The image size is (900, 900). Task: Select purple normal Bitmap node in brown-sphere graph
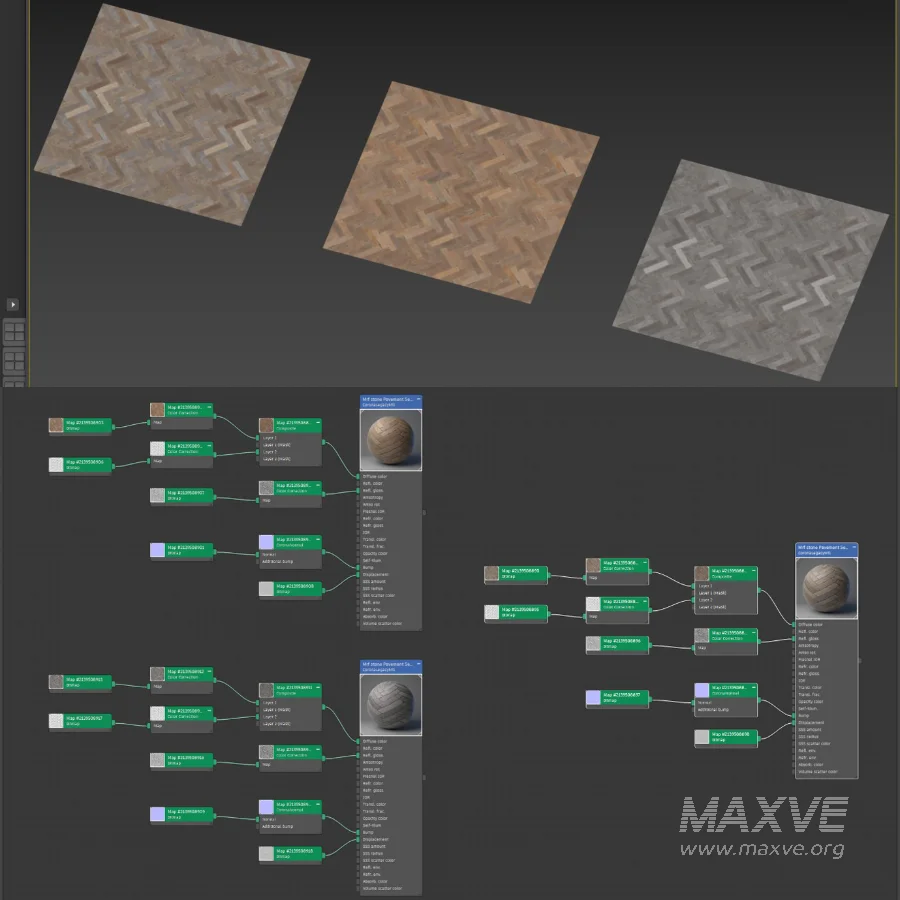pyautogui.click(x=182, y=550)
